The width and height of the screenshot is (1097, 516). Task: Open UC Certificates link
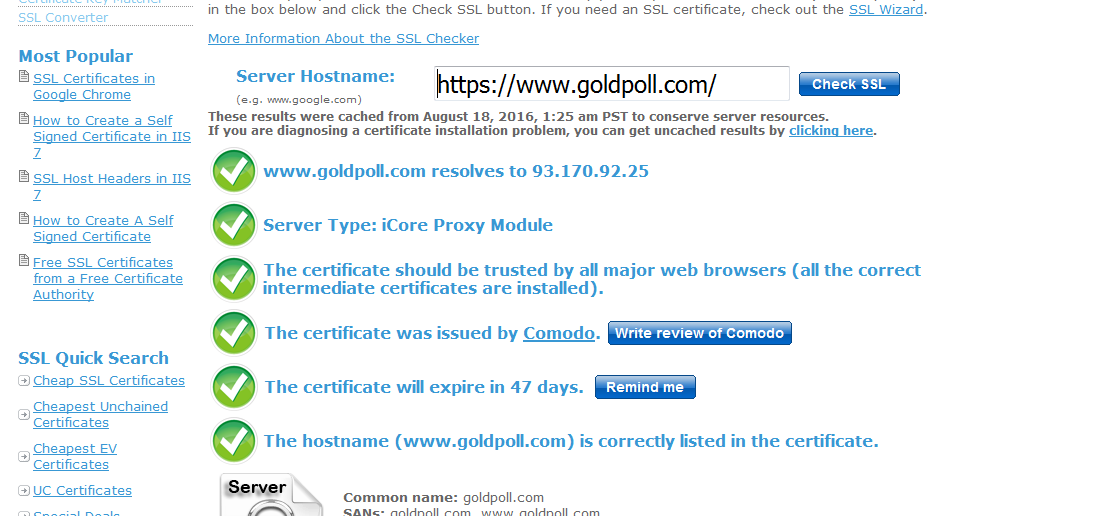(82, 490)
